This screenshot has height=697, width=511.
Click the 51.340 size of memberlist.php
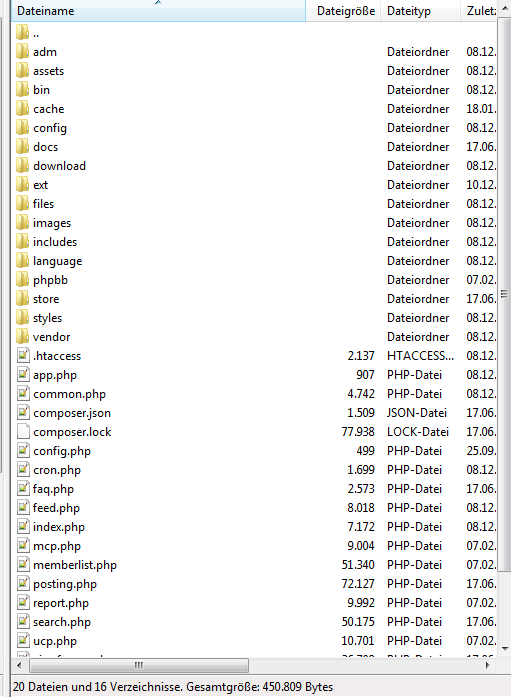(358, 565)
